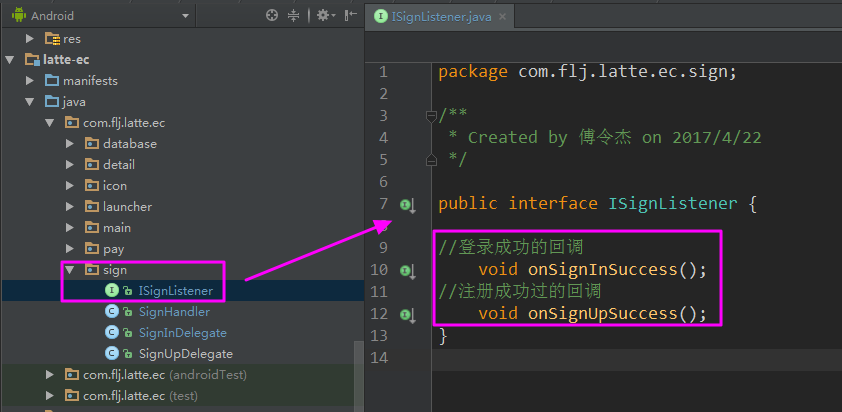
Task: Toggle the Javadoc comment fold marker on line 3
Action: [431, 116]
